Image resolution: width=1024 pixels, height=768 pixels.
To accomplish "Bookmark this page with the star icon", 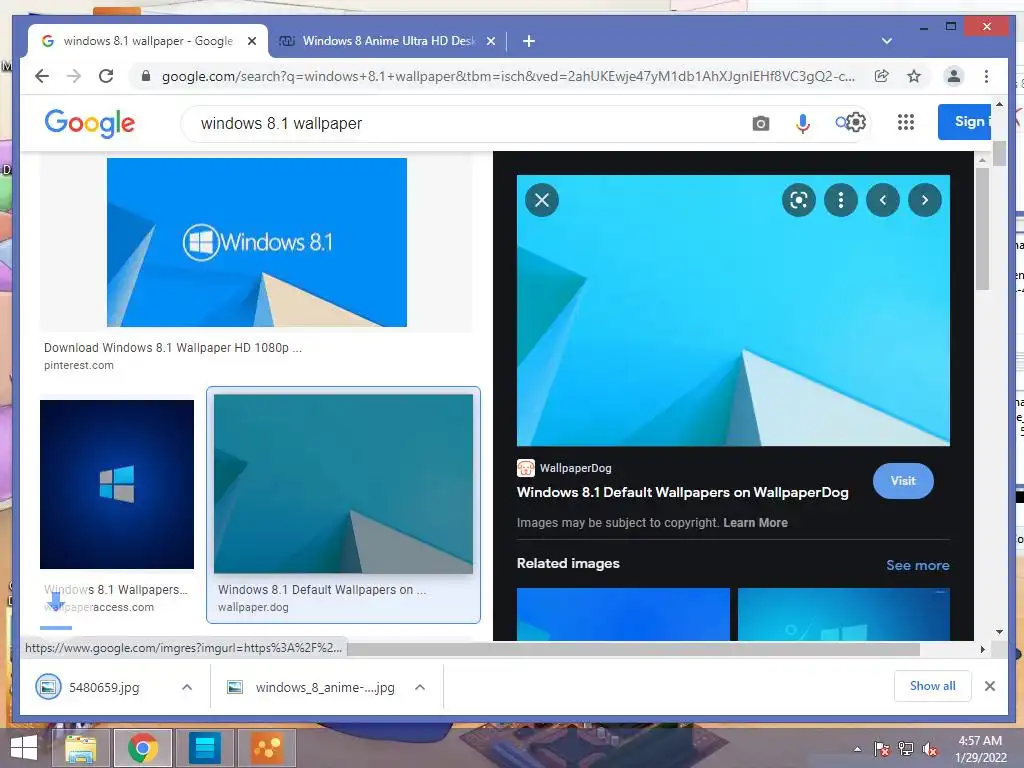I will [x=914, y=76].
